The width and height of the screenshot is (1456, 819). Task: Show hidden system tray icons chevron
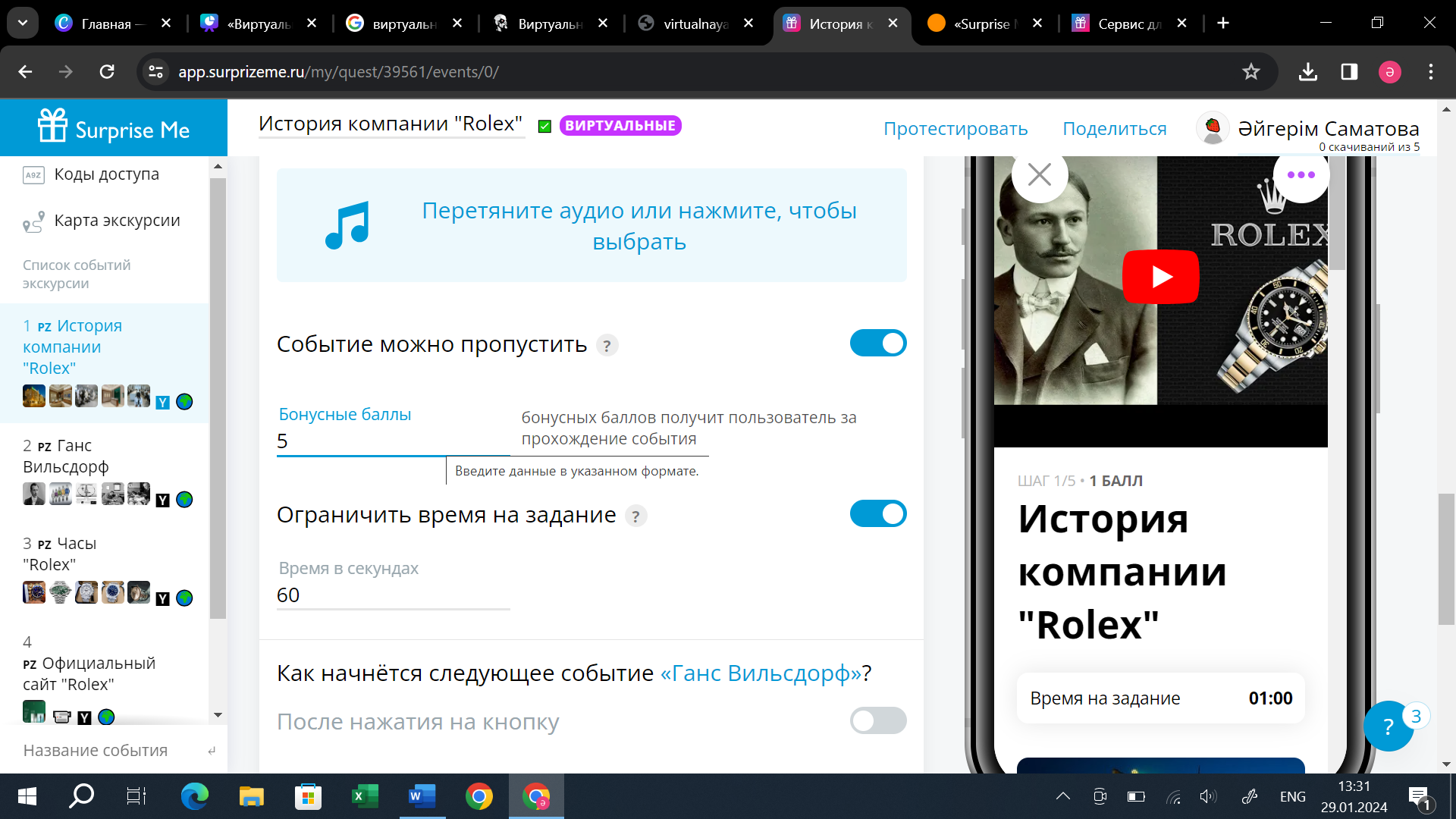pyautogui.click(x=1062, y=796)
